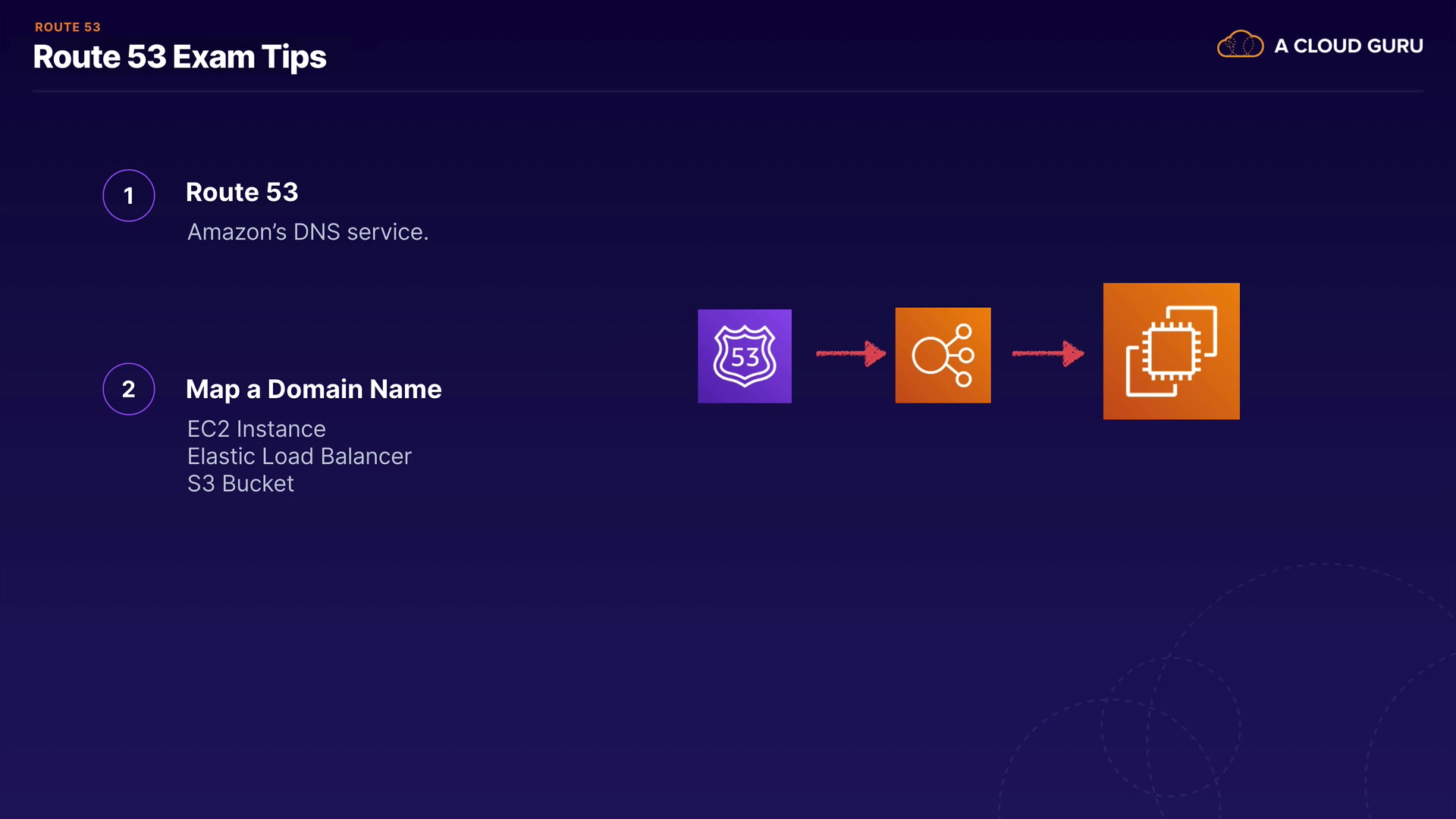The image size is (1456, 819).
Task: Click the EC2 instances icon
Action: point(1171,351)
